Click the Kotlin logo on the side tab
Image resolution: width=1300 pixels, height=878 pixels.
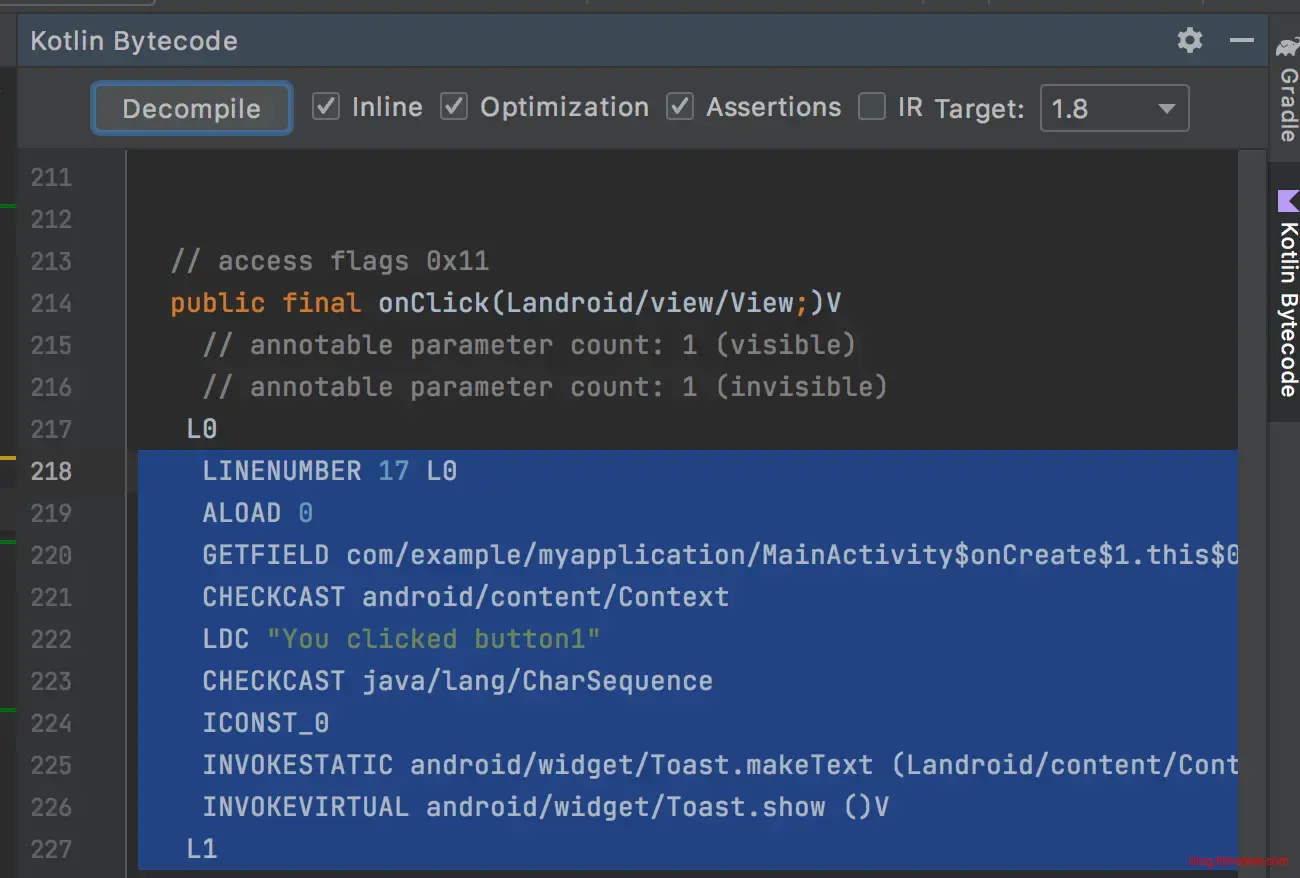(x=1288, y=201)
